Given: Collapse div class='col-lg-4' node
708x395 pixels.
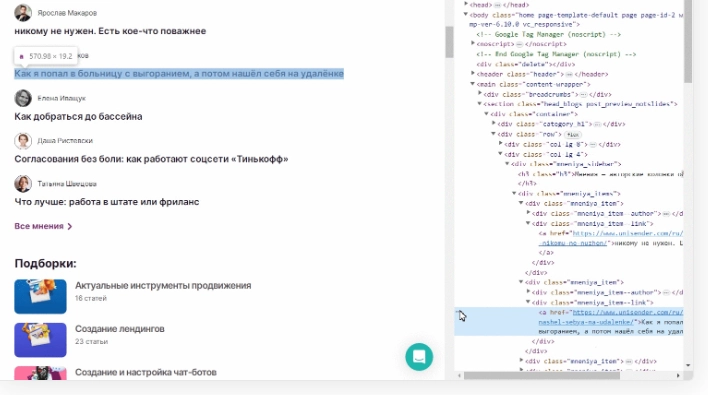Looking at the screenshot, I should pos(501,154).
